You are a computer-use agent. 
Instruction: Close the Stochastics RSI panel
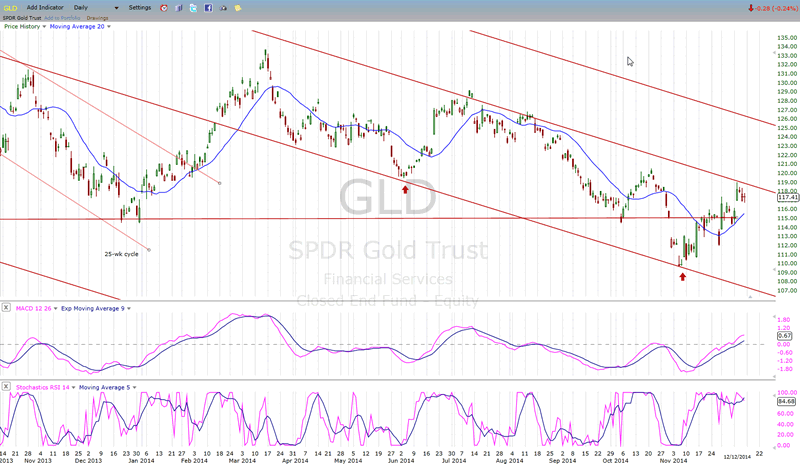(7, 385)
